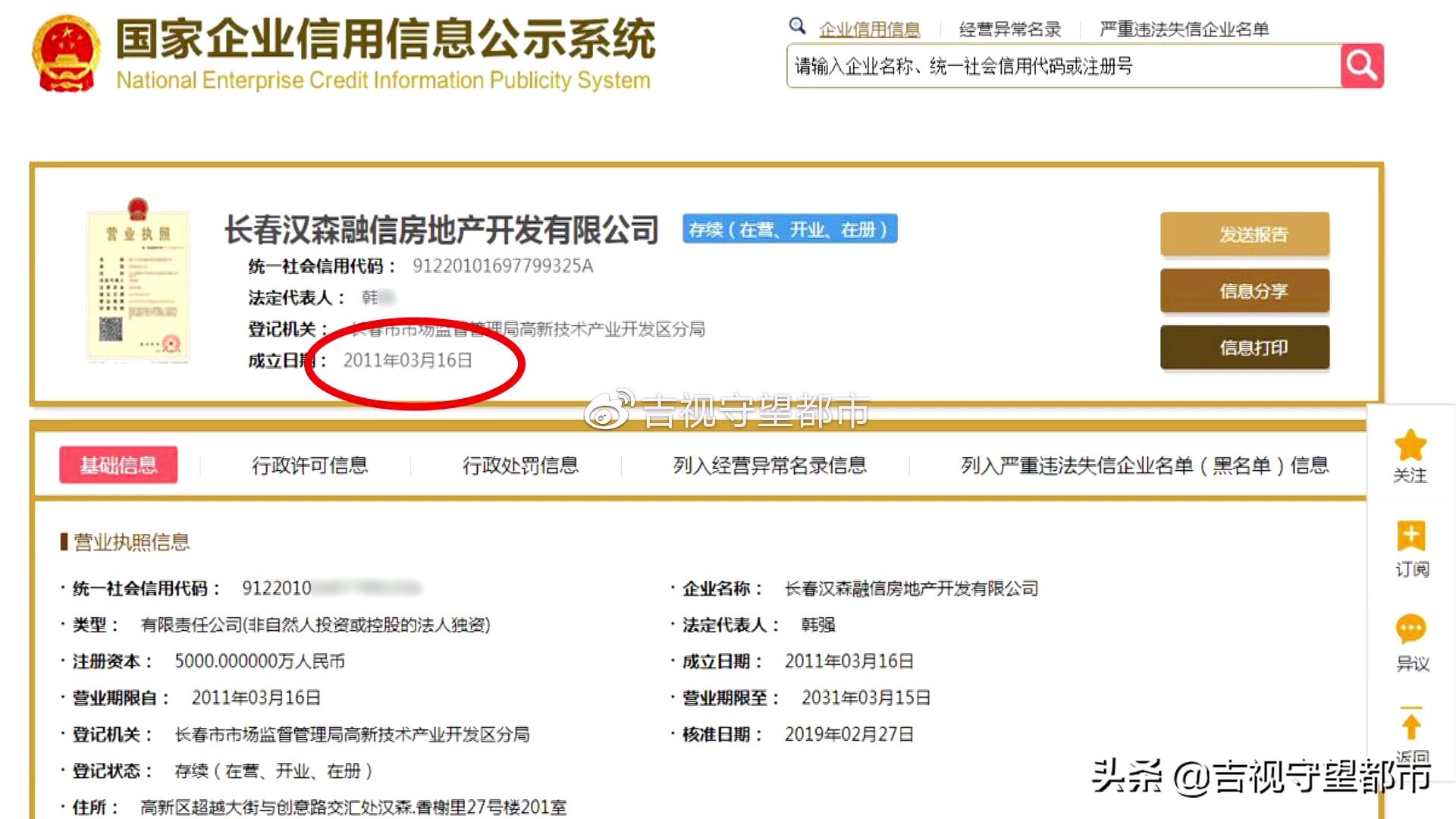The image size is (1456, 819).
Task: Click the 信息分享 share button
Action: point(1244,291)
